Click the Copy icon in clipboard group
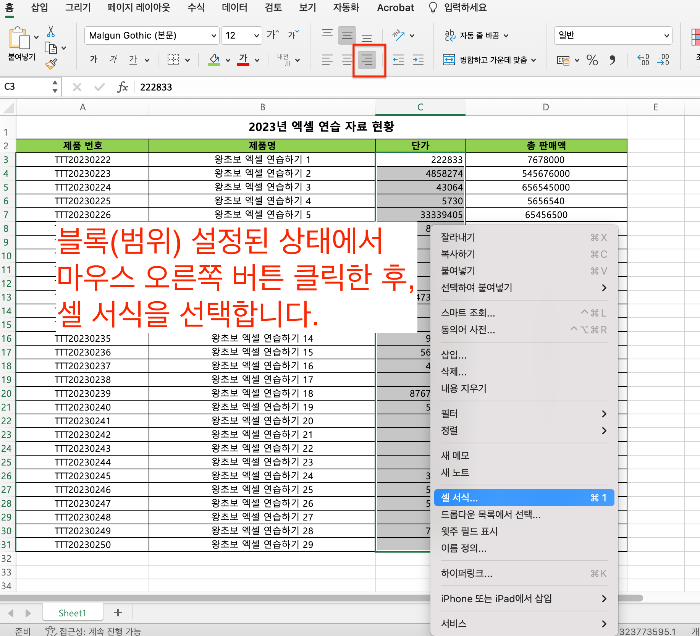This screenshot has height=636, width=700. click(51, 48)
